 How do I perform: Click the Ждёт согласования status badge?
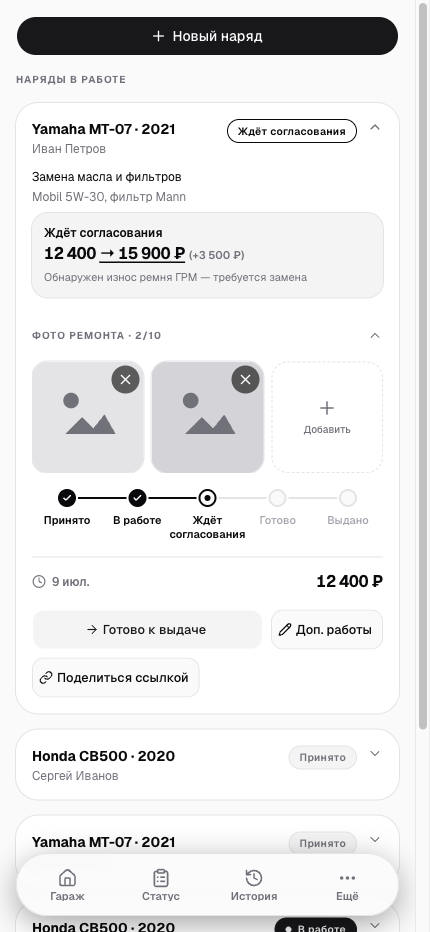pos(291,131)
